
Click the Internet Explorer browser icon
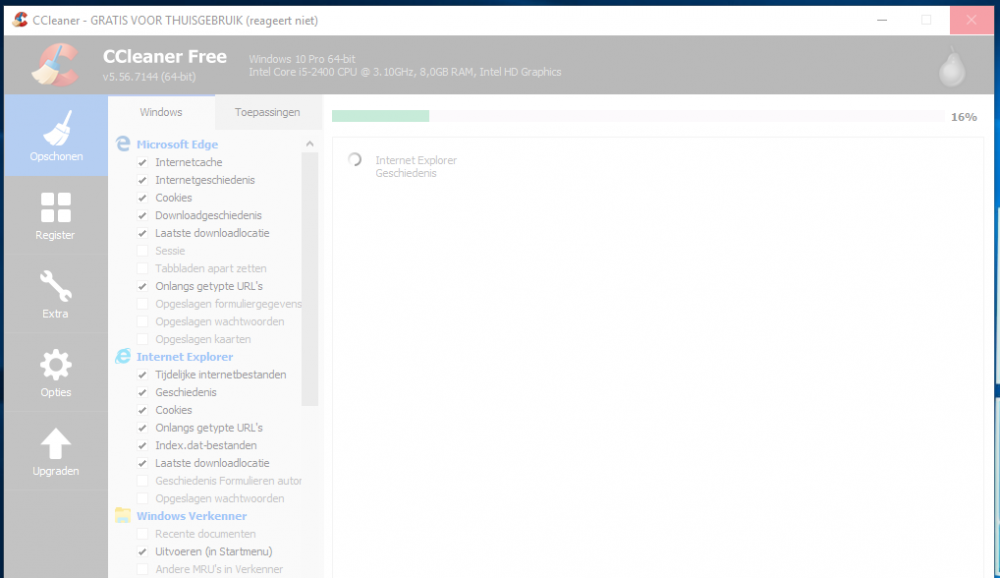[x=123, y=357]
